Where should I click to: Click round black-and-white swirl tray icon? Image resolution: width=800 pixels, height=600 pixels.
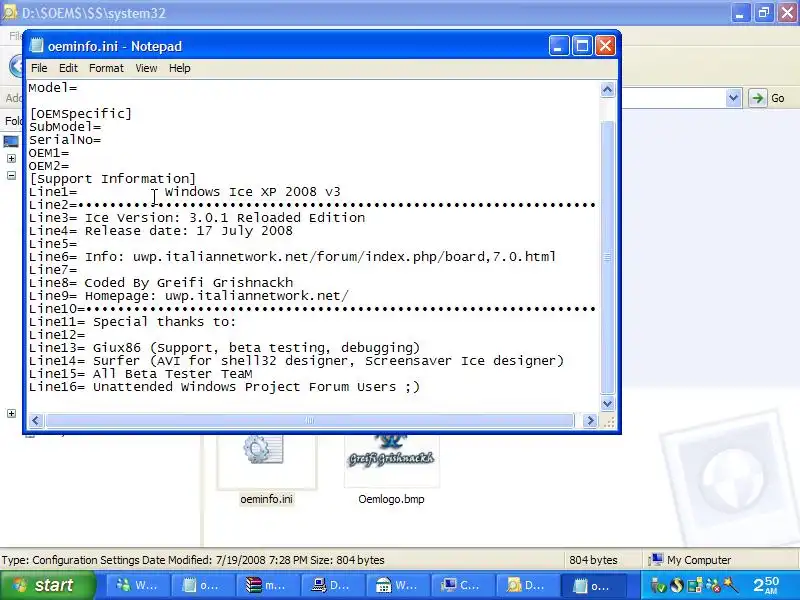click(677, 585)
